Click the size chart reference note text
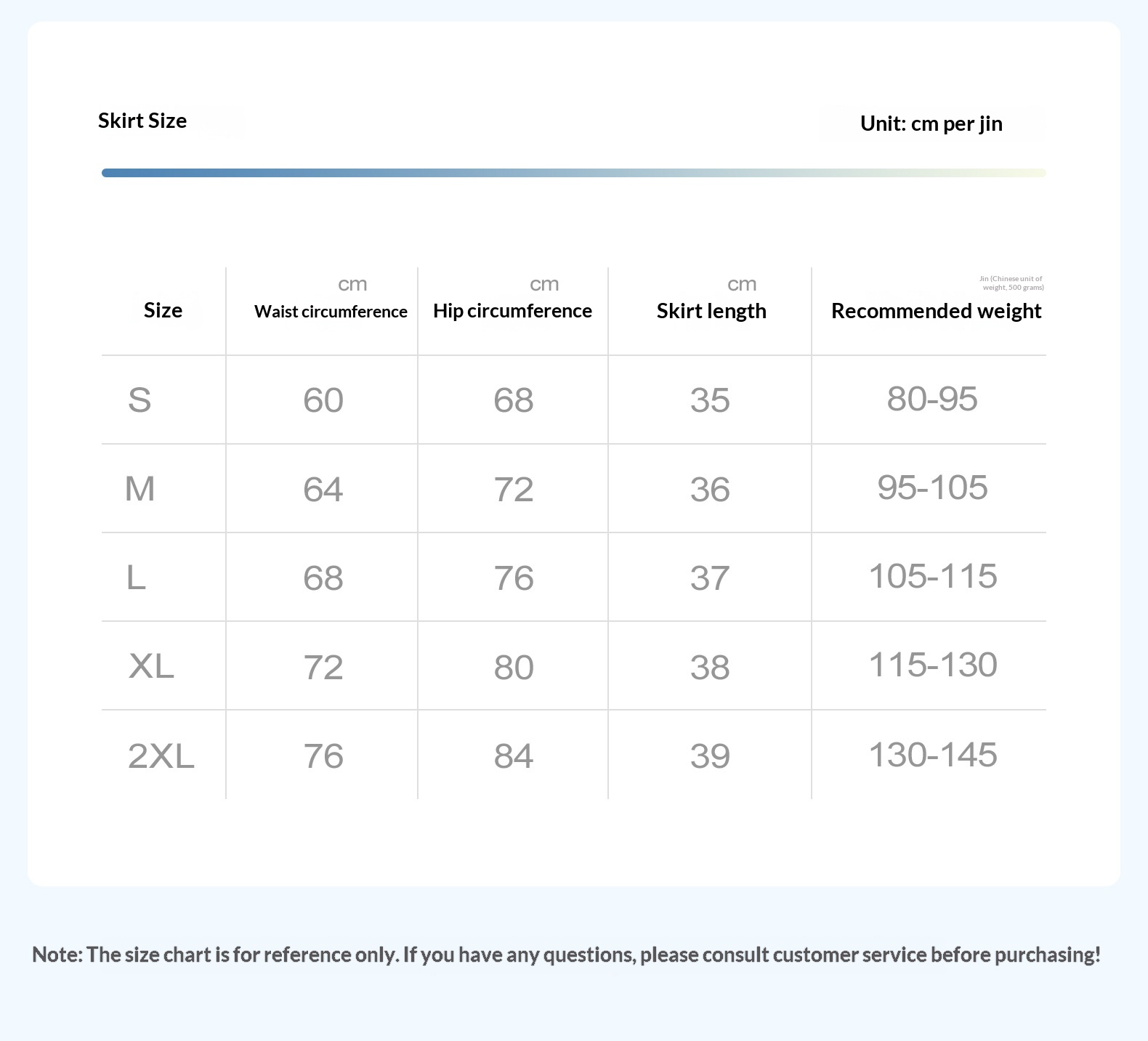The image size is (1148, 1041). 567,955
